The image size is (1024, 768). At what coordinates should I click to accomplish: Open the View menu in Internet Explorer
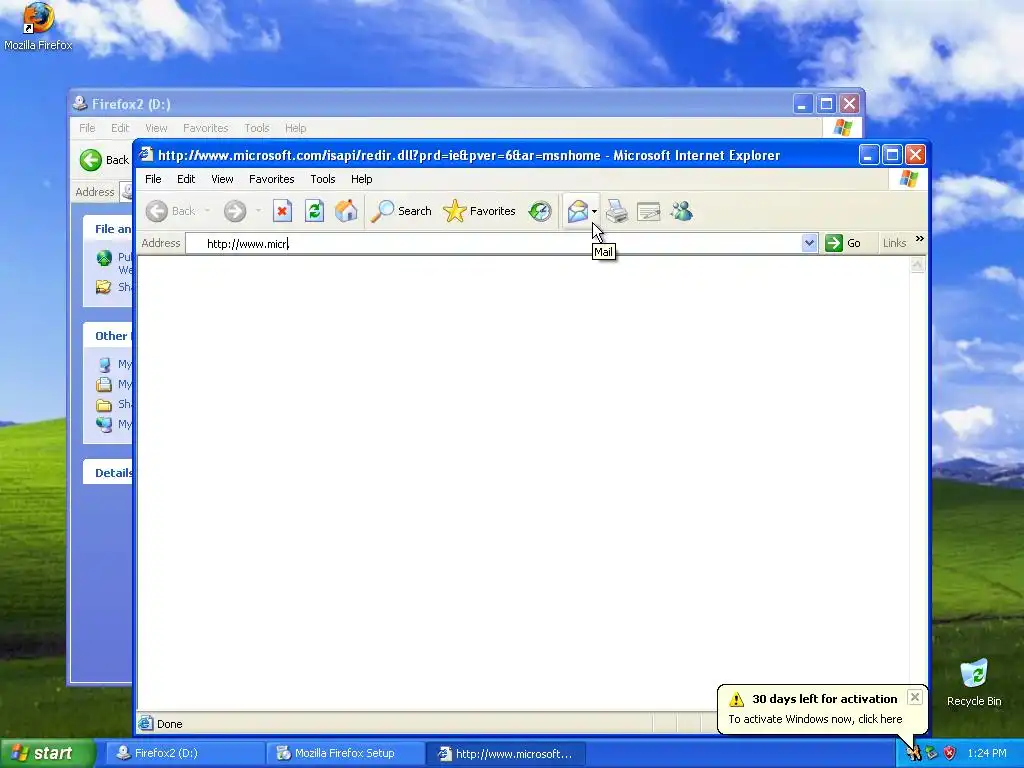tap(222, 179)
